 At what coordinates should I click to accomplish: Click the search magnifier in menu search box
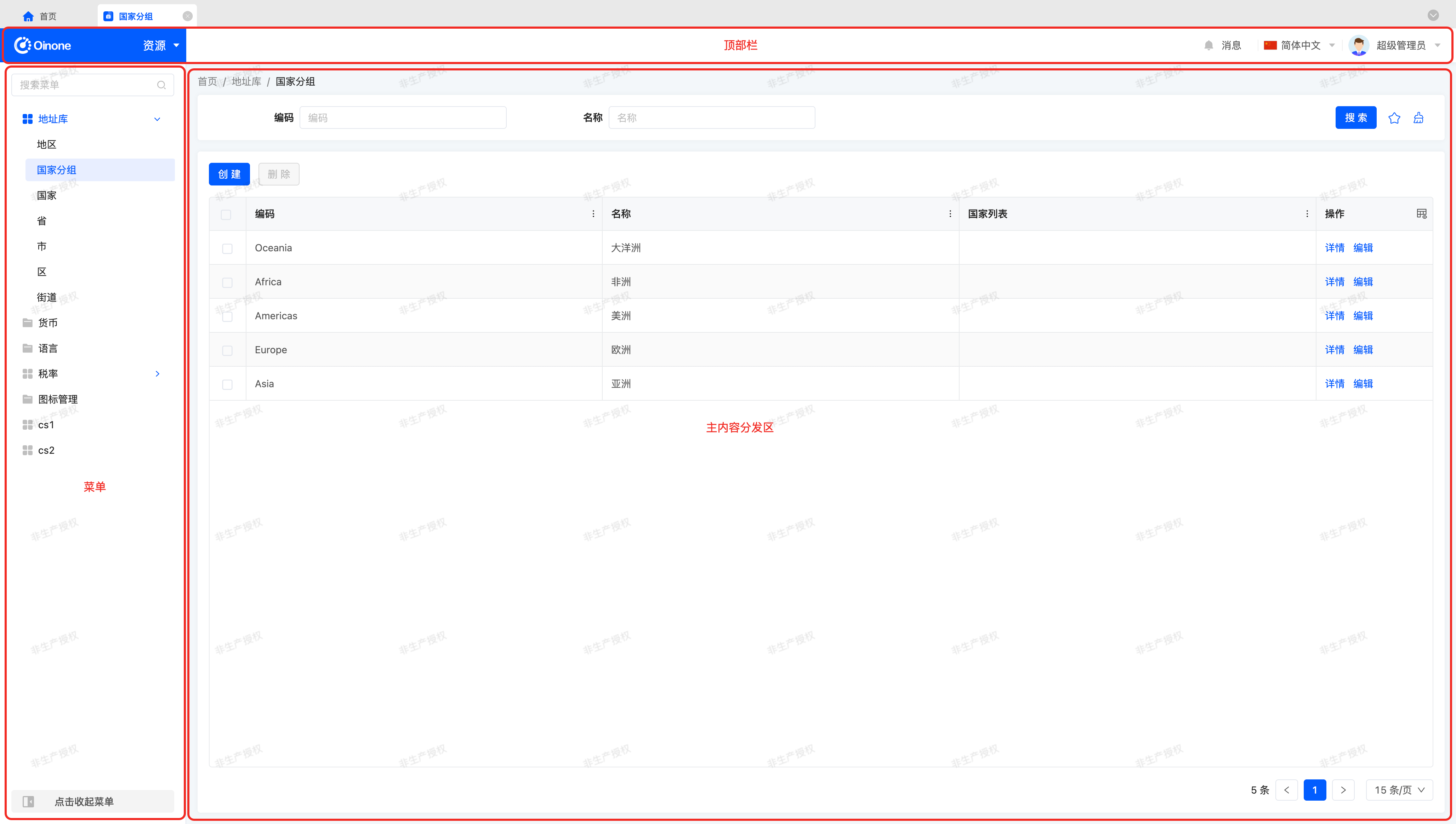coord(161,85)
